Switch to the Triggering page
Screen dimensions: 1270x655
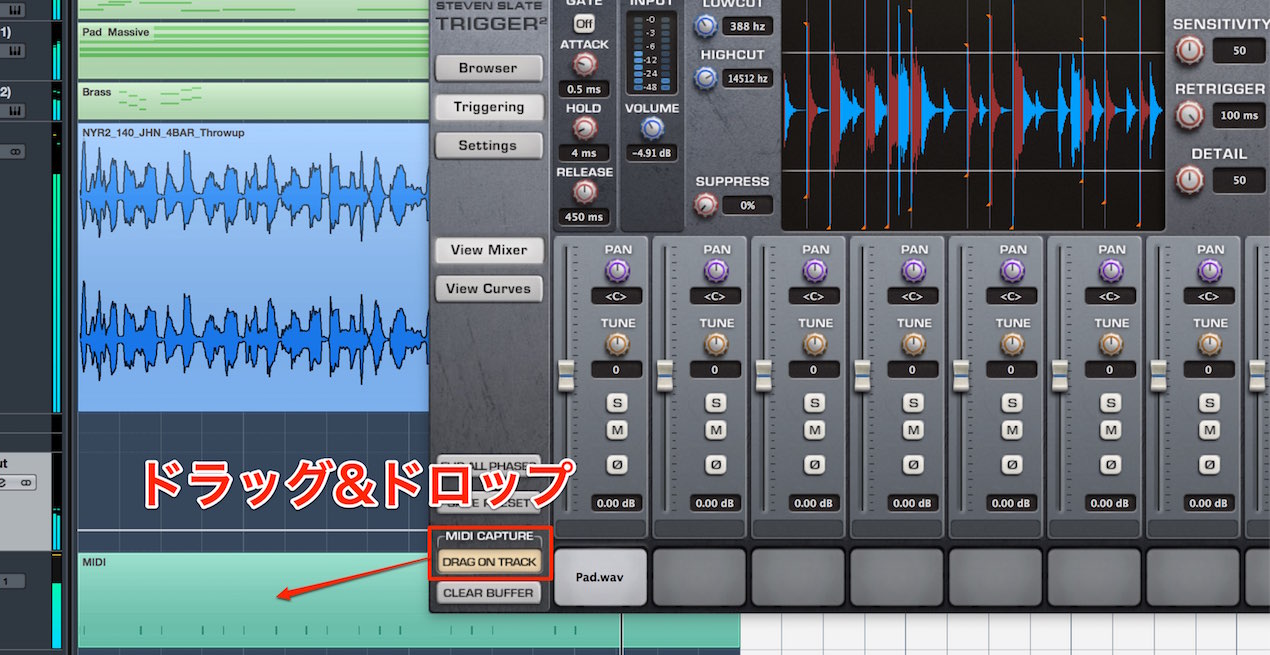tap(488, 107)
